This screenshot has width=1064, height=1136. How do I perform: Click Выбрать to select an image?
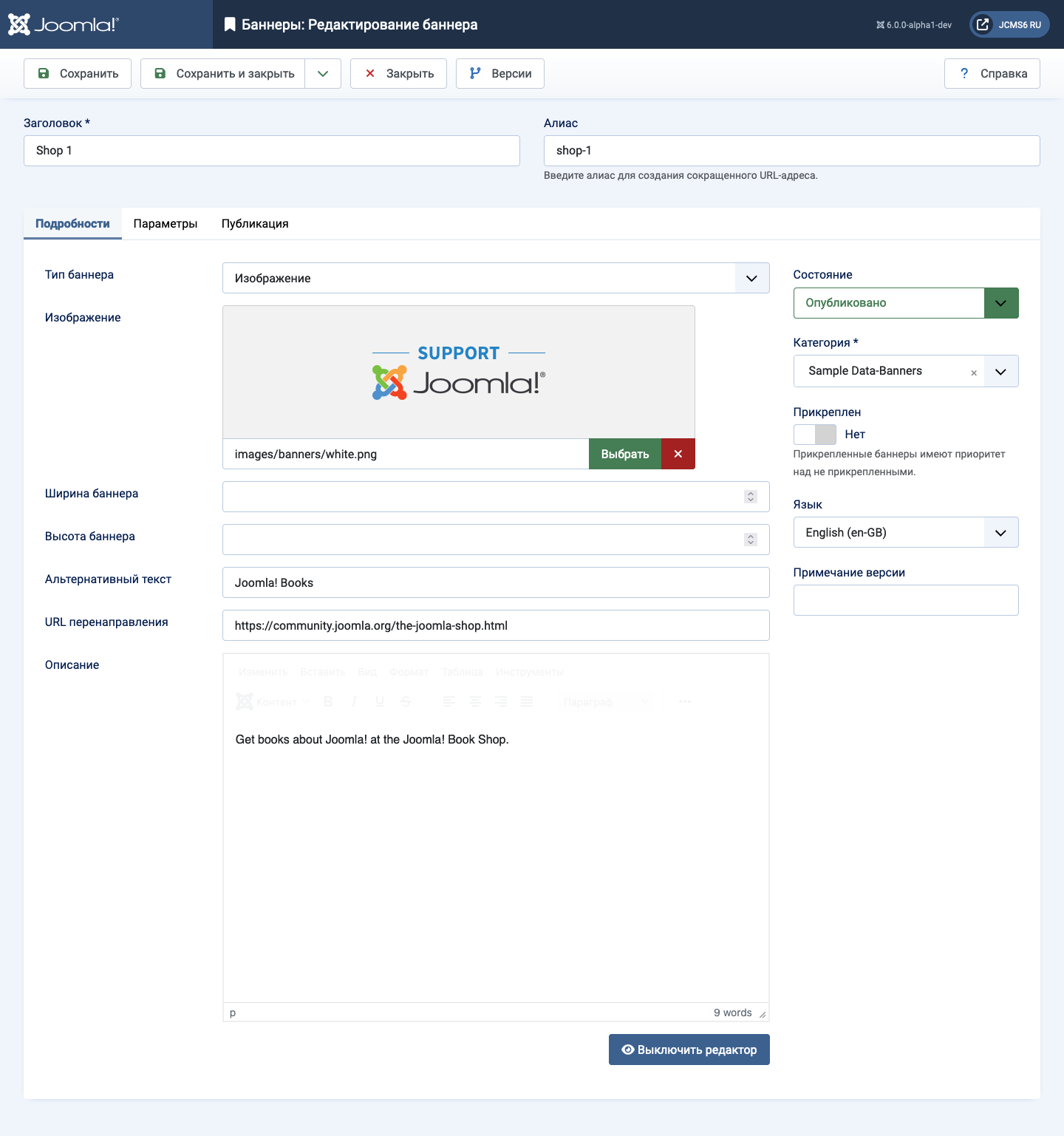tap(625, 454)
